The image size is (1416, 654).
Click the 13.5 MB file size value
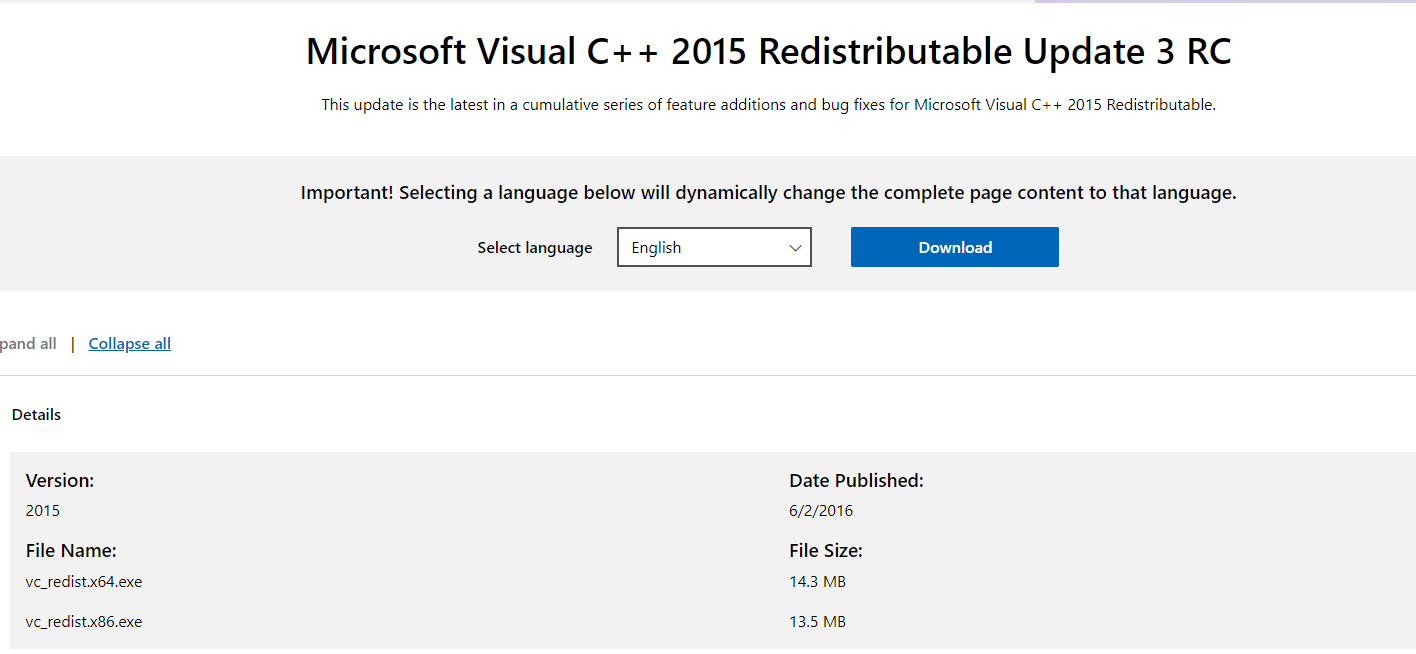[817, 621]
